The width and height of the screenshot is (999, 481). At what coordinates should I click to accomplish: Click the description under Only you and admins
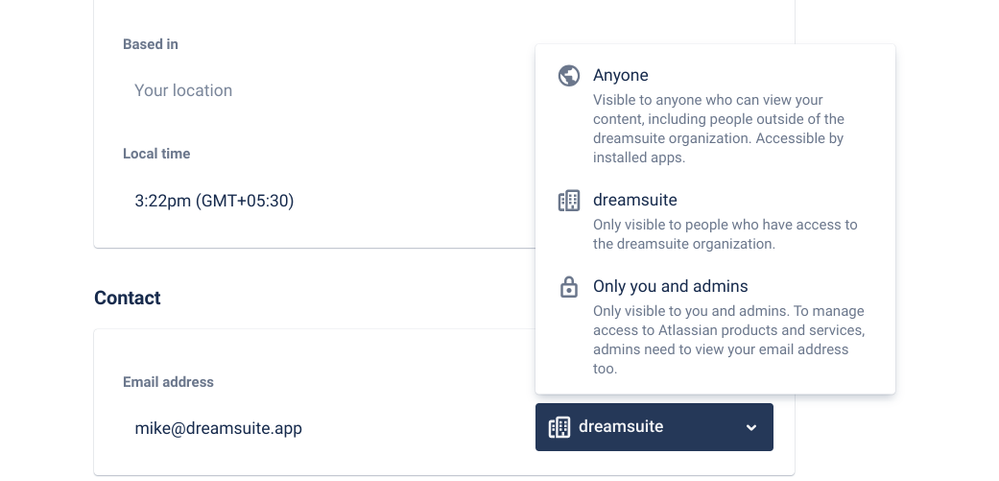pos(728,340)
